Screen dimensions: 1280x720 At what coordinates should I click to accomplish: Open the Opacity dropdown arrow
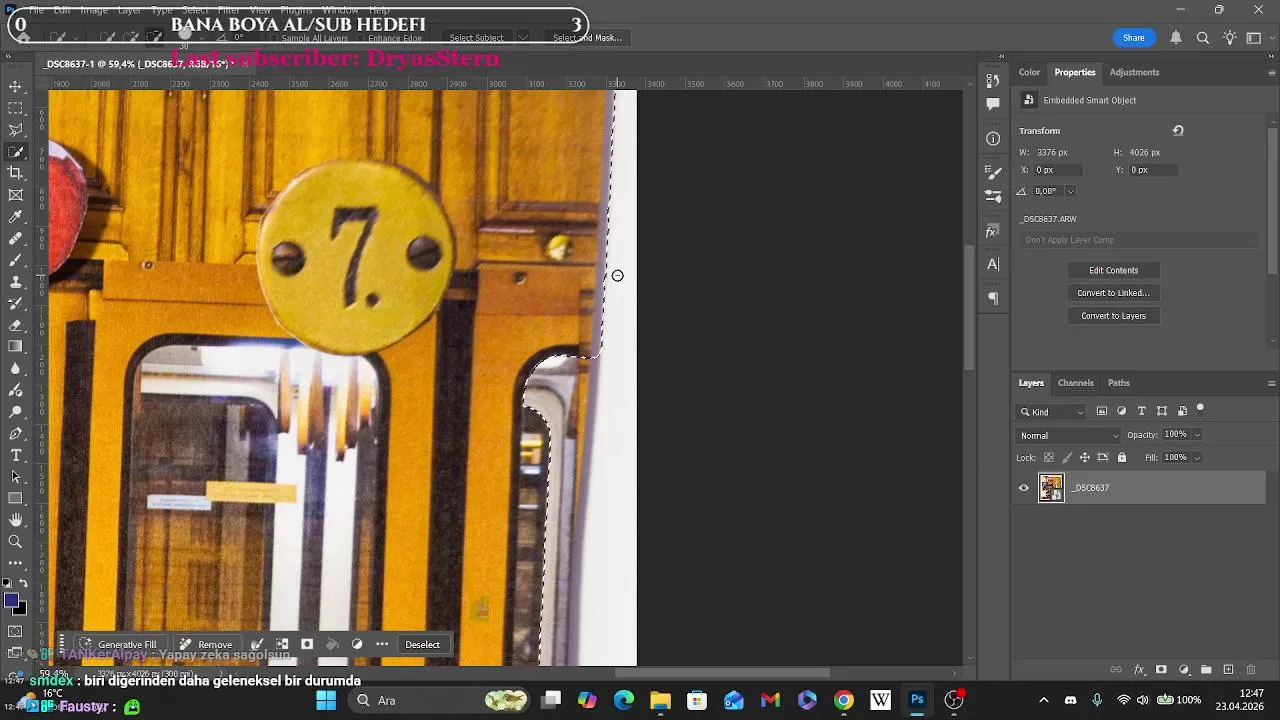(1197, 435)
